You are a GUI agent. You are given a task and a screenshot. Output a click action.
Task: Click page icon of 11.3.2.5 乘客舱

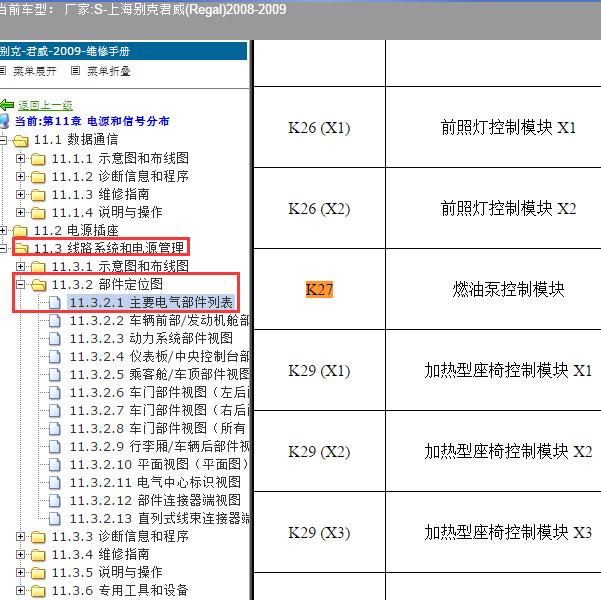point(55,375)
